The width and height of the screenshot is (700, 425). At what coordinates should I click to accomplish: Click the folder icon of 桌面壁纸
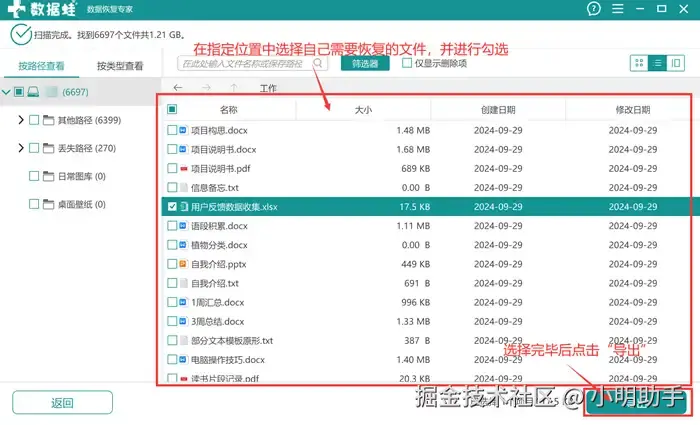[48, 204]
